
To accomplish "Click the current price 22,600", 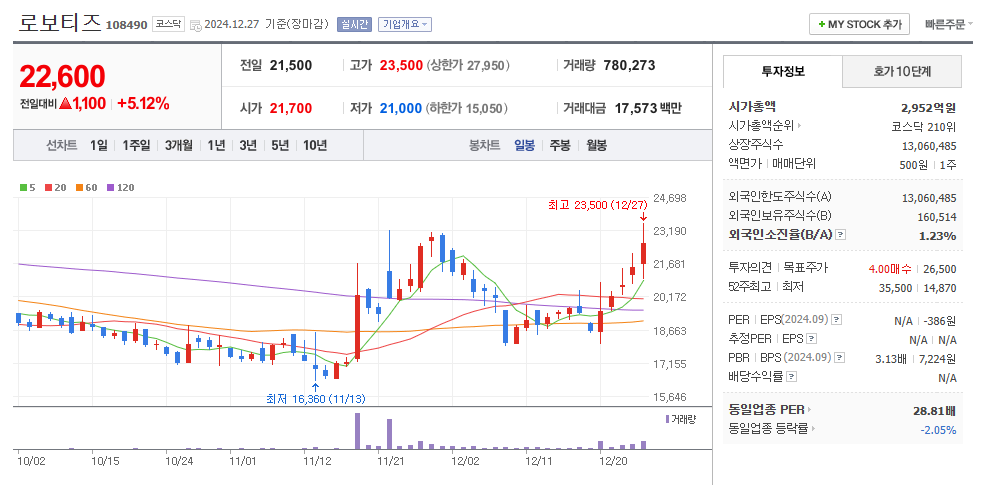I will click(x=62, y=76).
